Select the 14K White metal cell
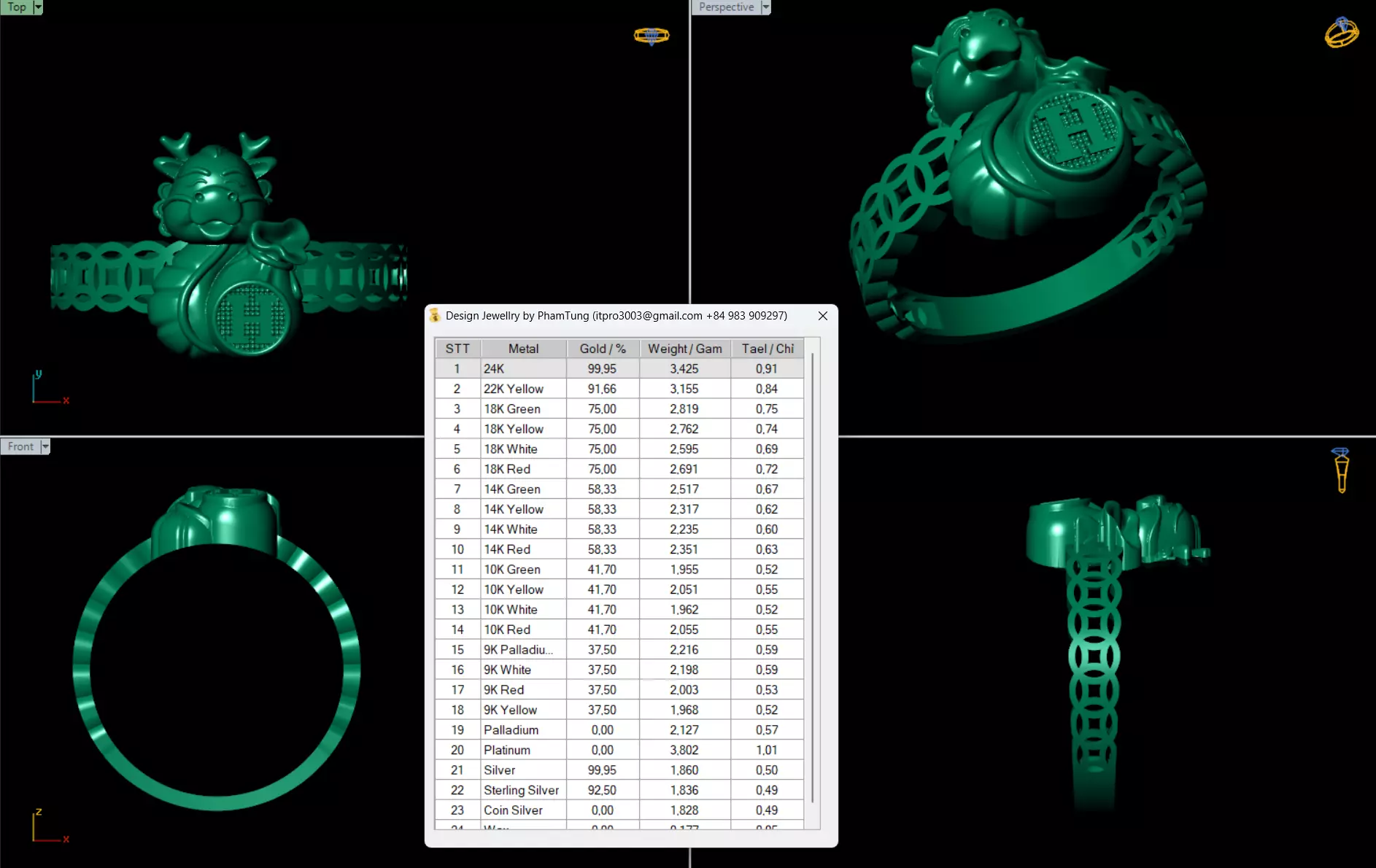Viewport: 1376px width, 868px height. [523, 530]
